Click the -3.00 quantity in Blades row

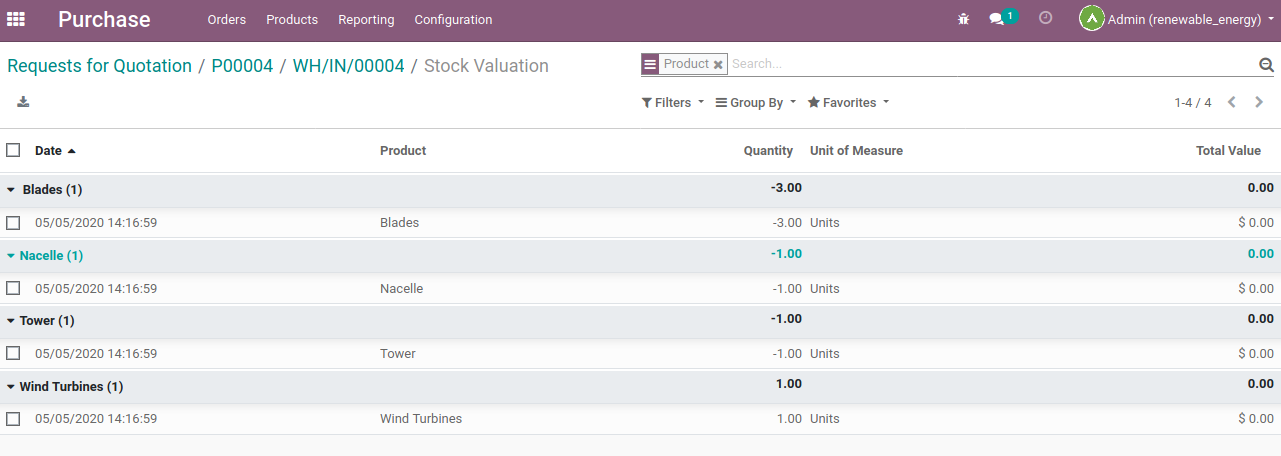(x=787, y=223)
